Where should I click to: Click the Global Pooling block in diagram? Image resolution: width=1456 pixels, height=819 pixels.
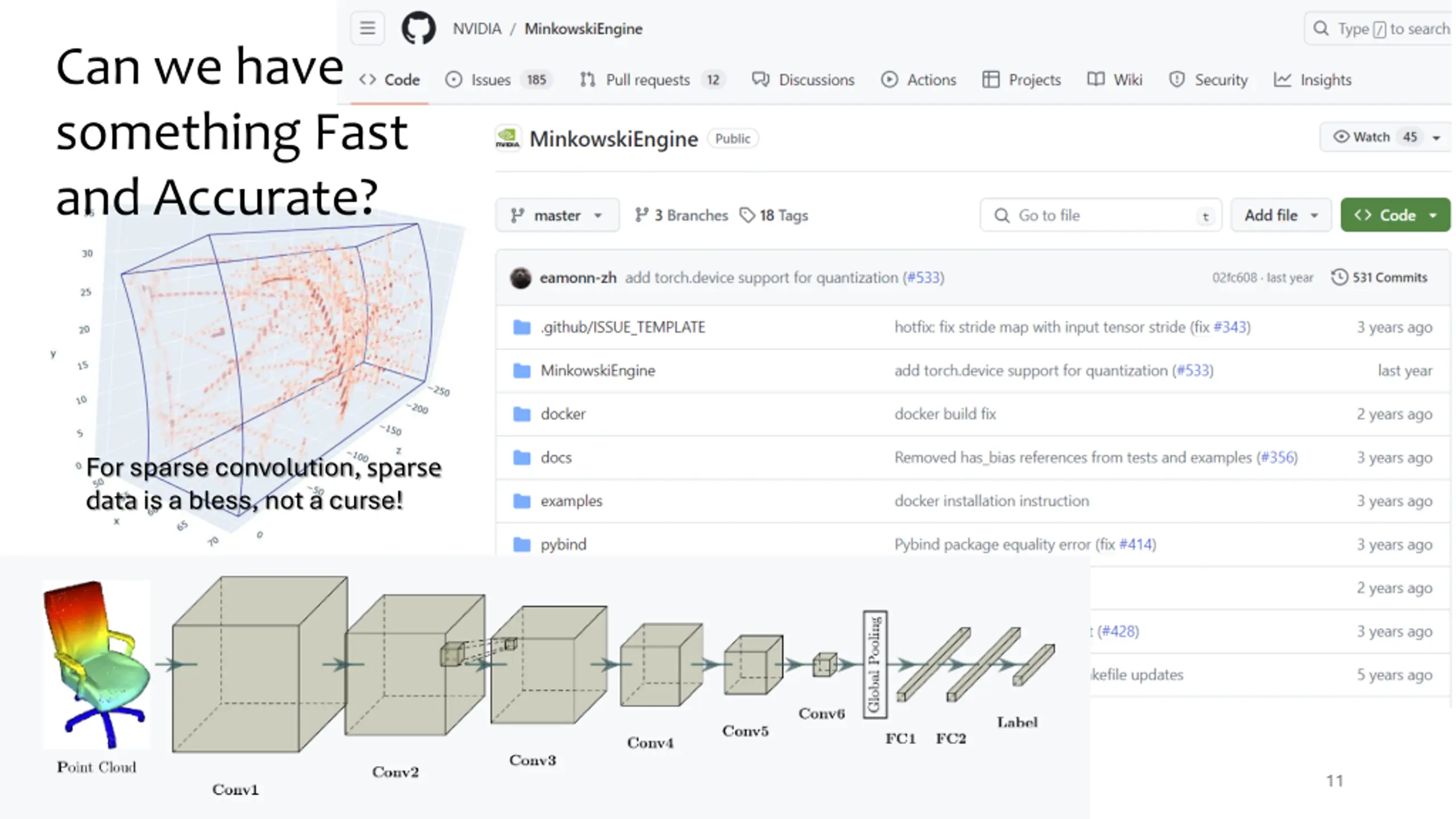[875, 664]
